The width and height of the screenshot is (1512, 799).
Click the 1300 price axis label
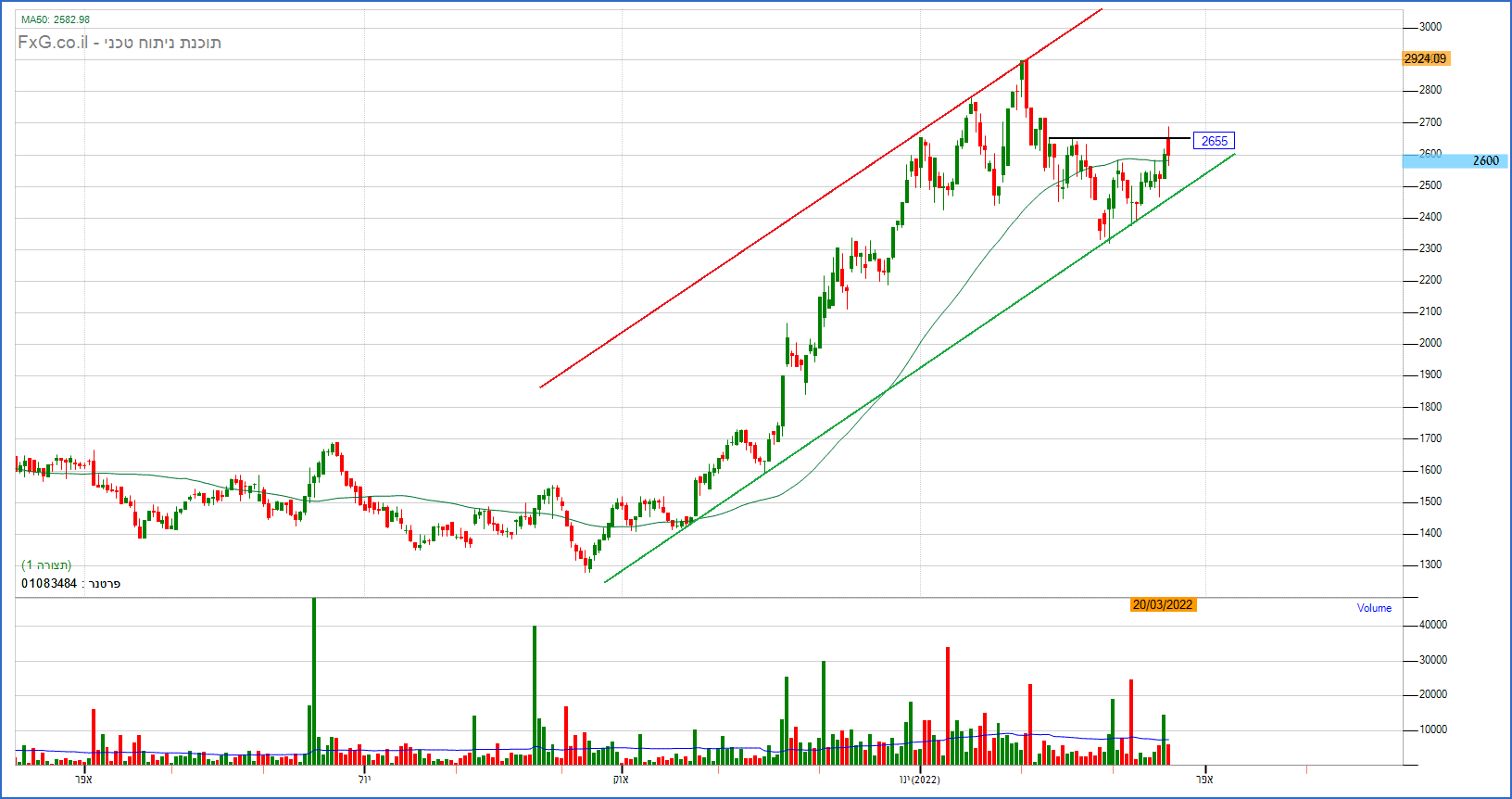1430,564
